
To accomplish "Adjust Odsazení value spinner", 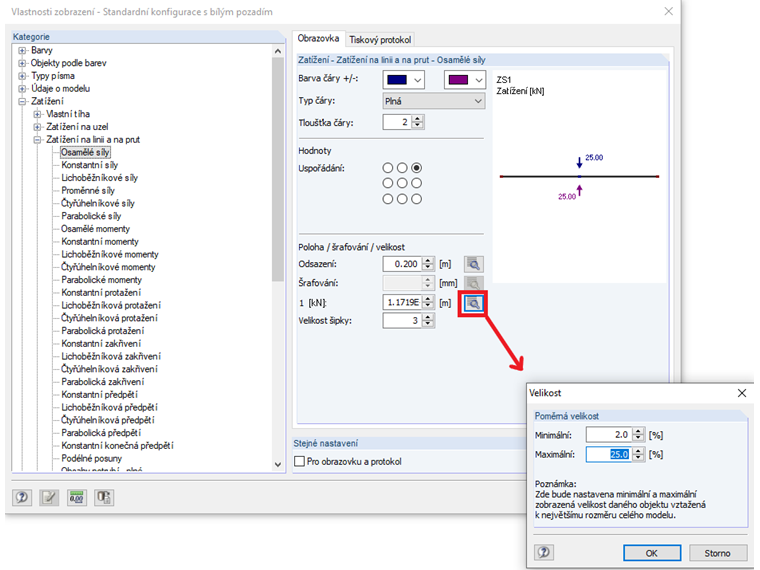I will click(428, 264).
